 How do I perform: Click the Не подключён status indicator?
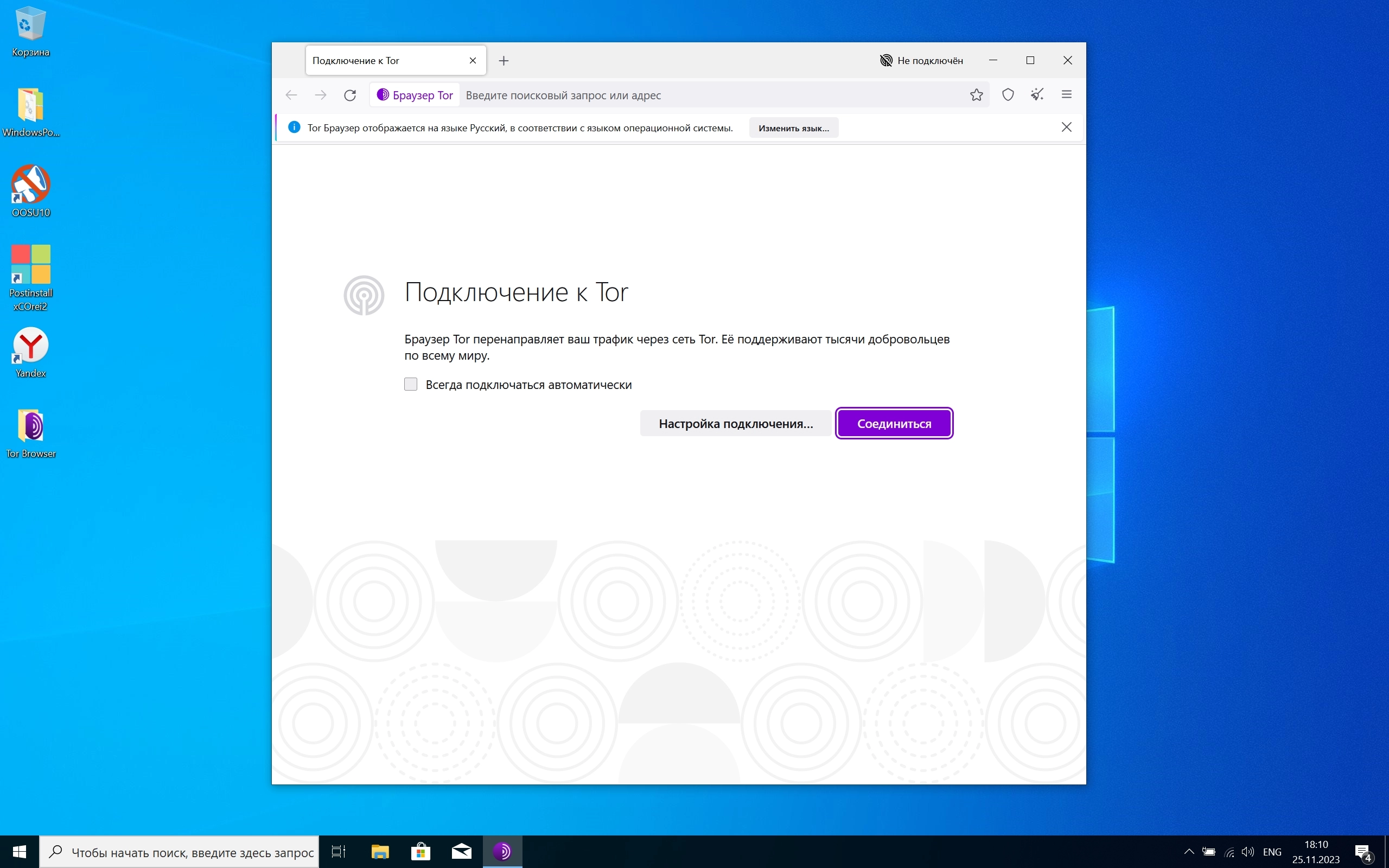[x=921, y=60]
